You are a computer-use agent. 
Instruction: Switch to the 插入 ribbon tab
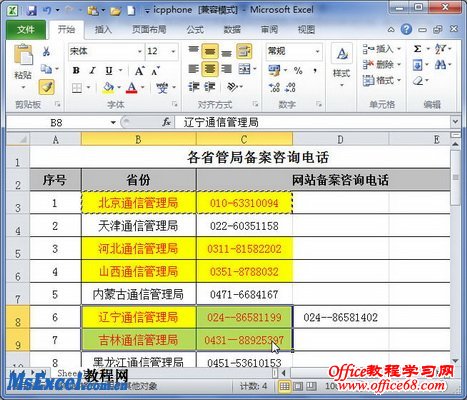[x=103, y=30]
